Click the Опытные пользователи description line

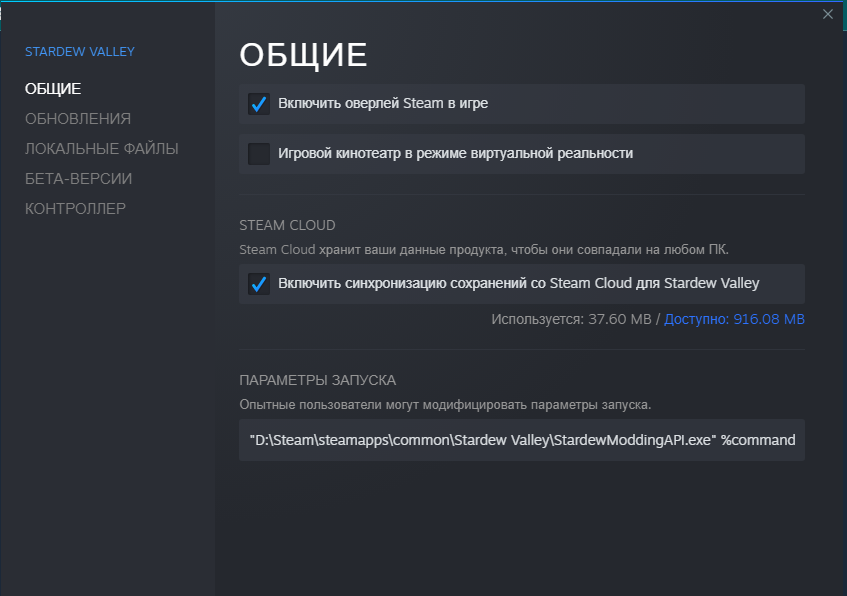(445, 404)
